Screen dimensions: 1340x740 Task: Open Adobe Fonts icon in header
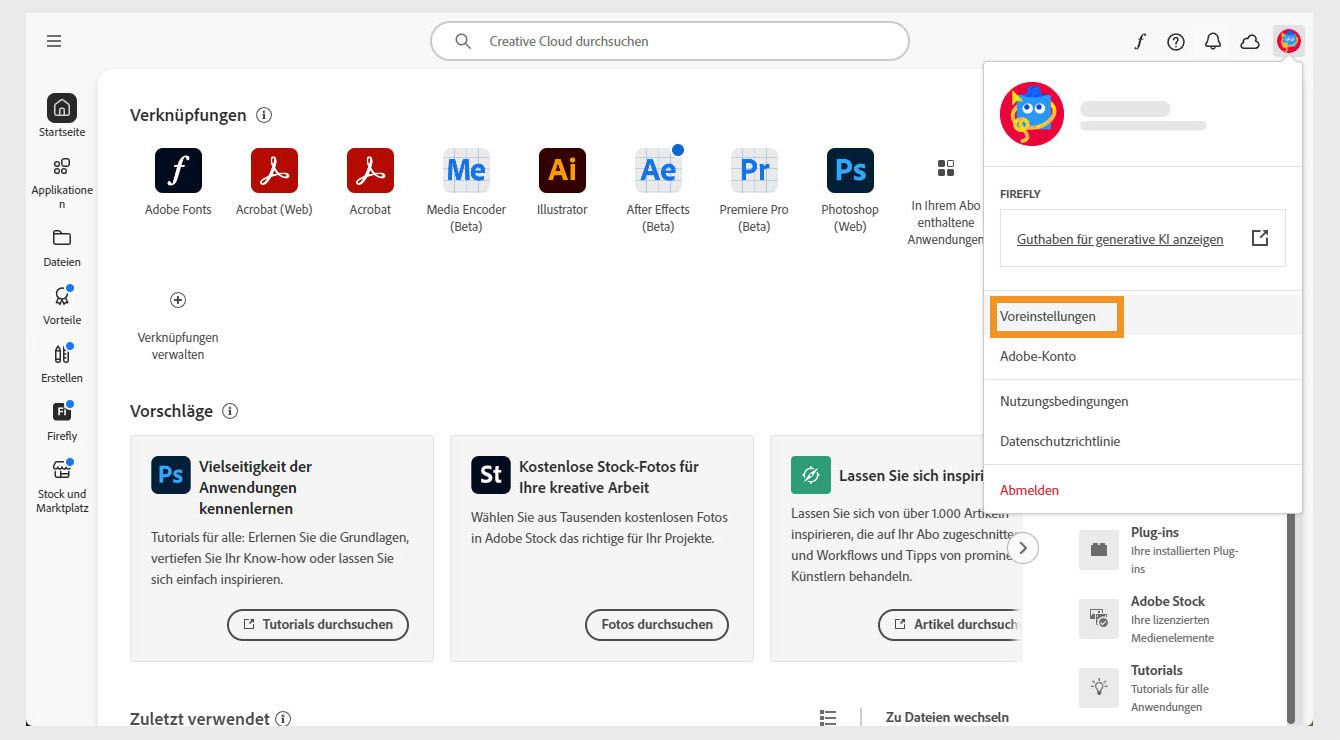[x=1139, y=41]
